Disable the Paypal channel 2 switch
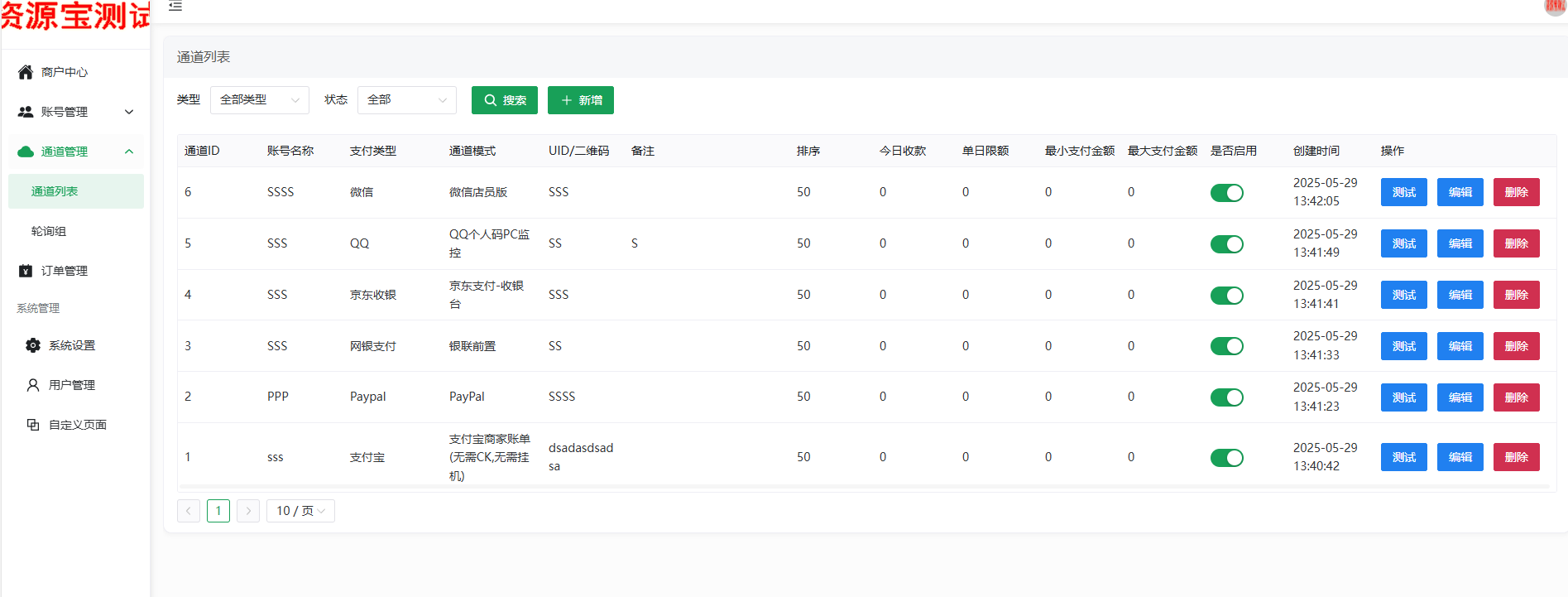The width and height of the screenshot is (1568, 597). pos(1227,397)
